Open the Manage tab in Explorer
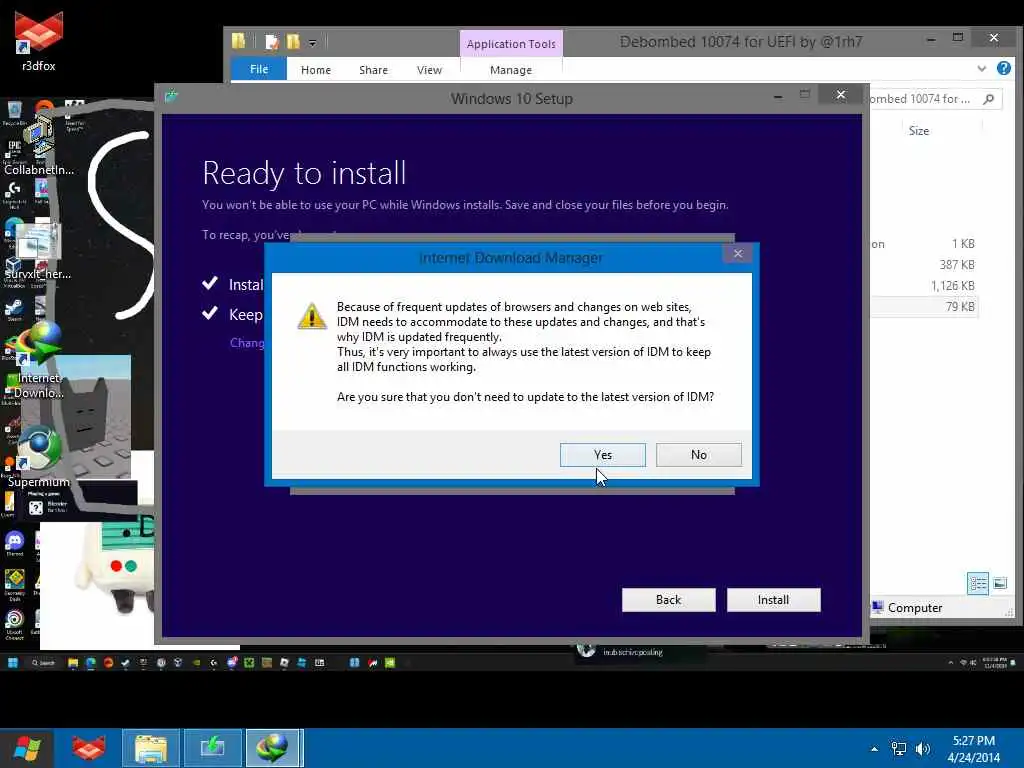 tap(511, 70)
